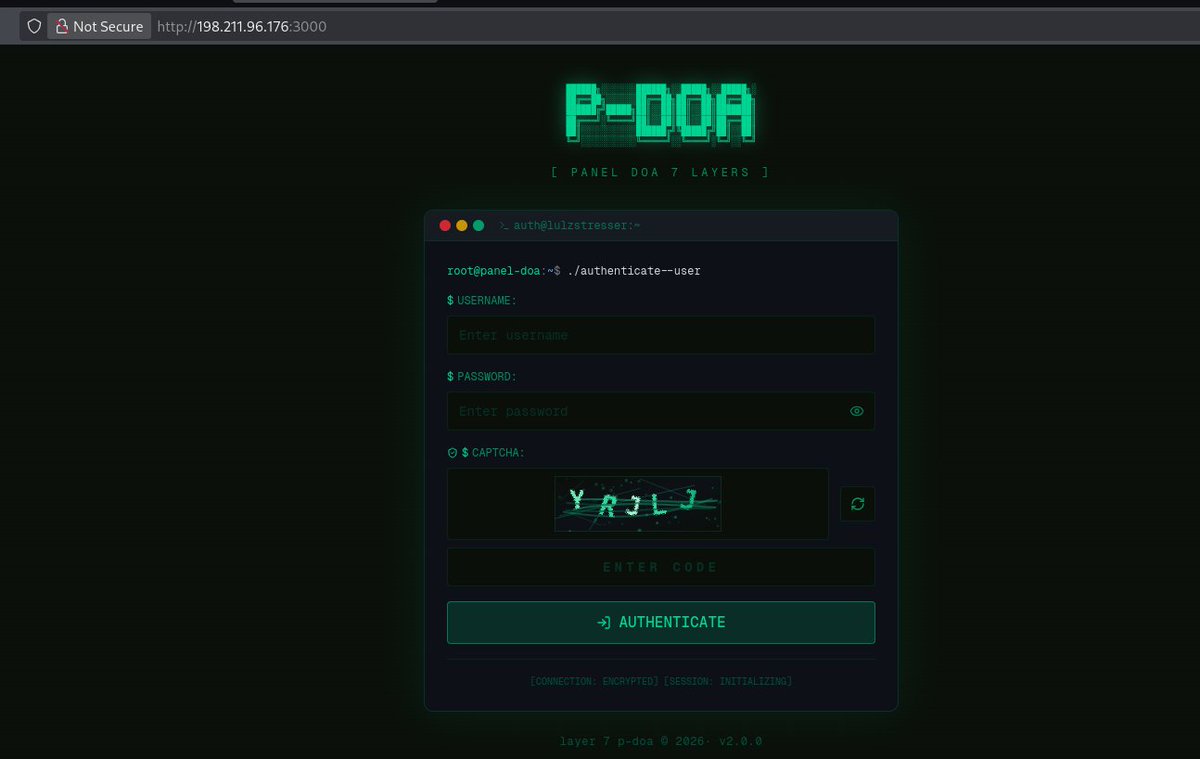Click the '$ PASSWORD:' label
This screenshot has width=1200, height=759.
tap(482, 377)
